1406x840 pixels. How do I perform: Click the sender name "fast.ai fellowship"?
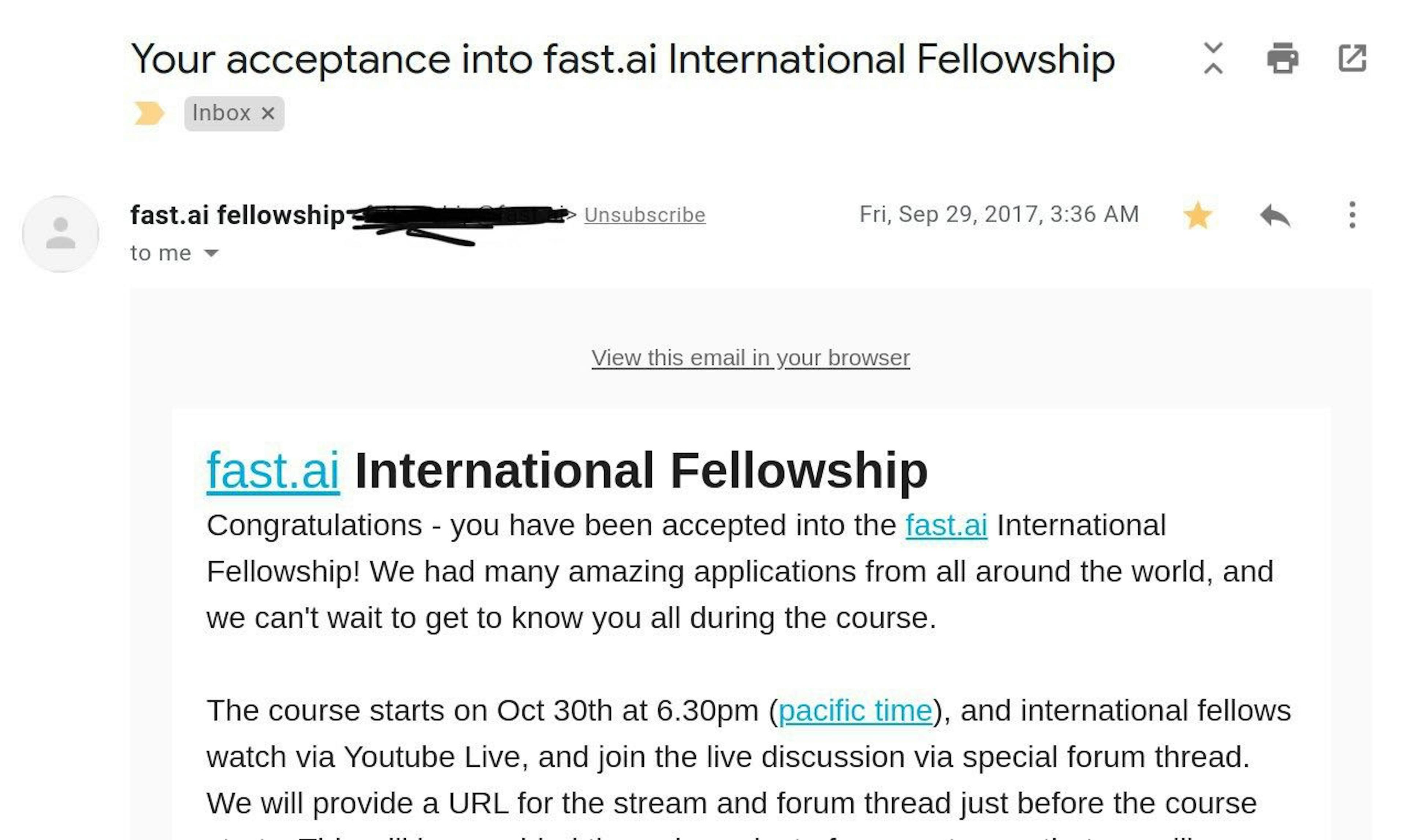click(237, 215)
